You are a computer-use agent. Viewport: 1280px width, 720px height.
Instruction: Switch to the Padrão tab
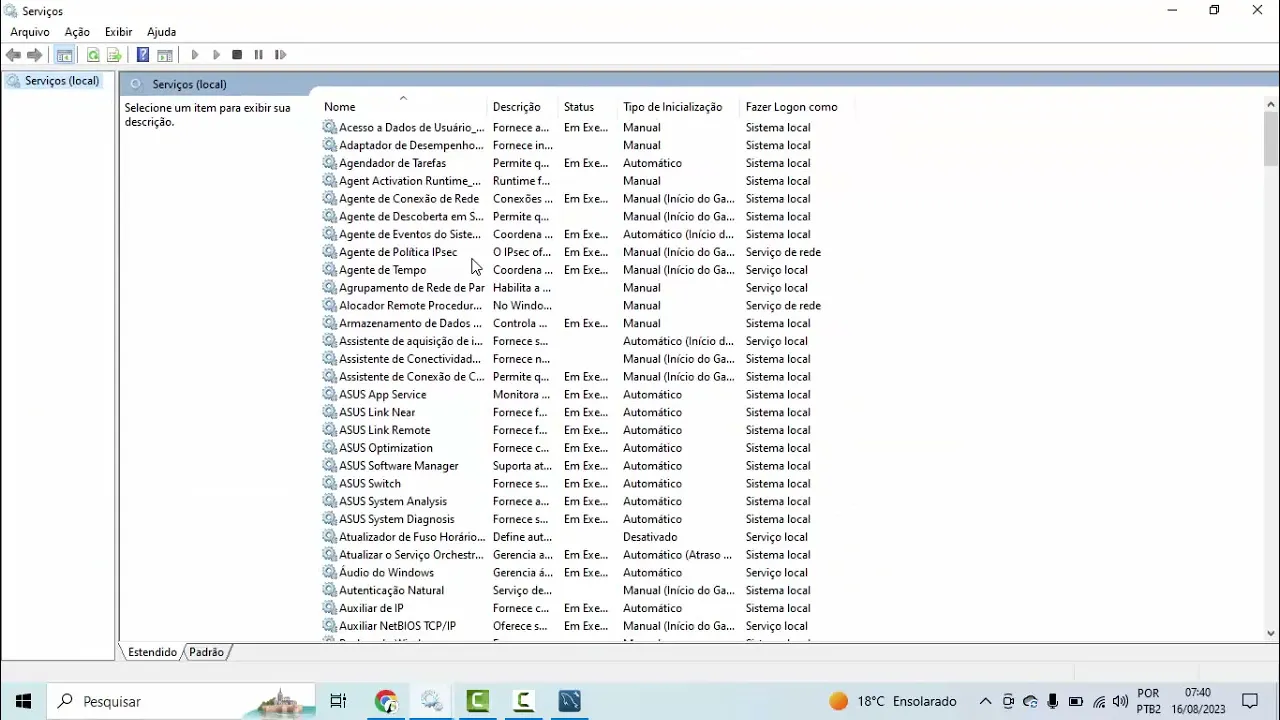point(206,652)
